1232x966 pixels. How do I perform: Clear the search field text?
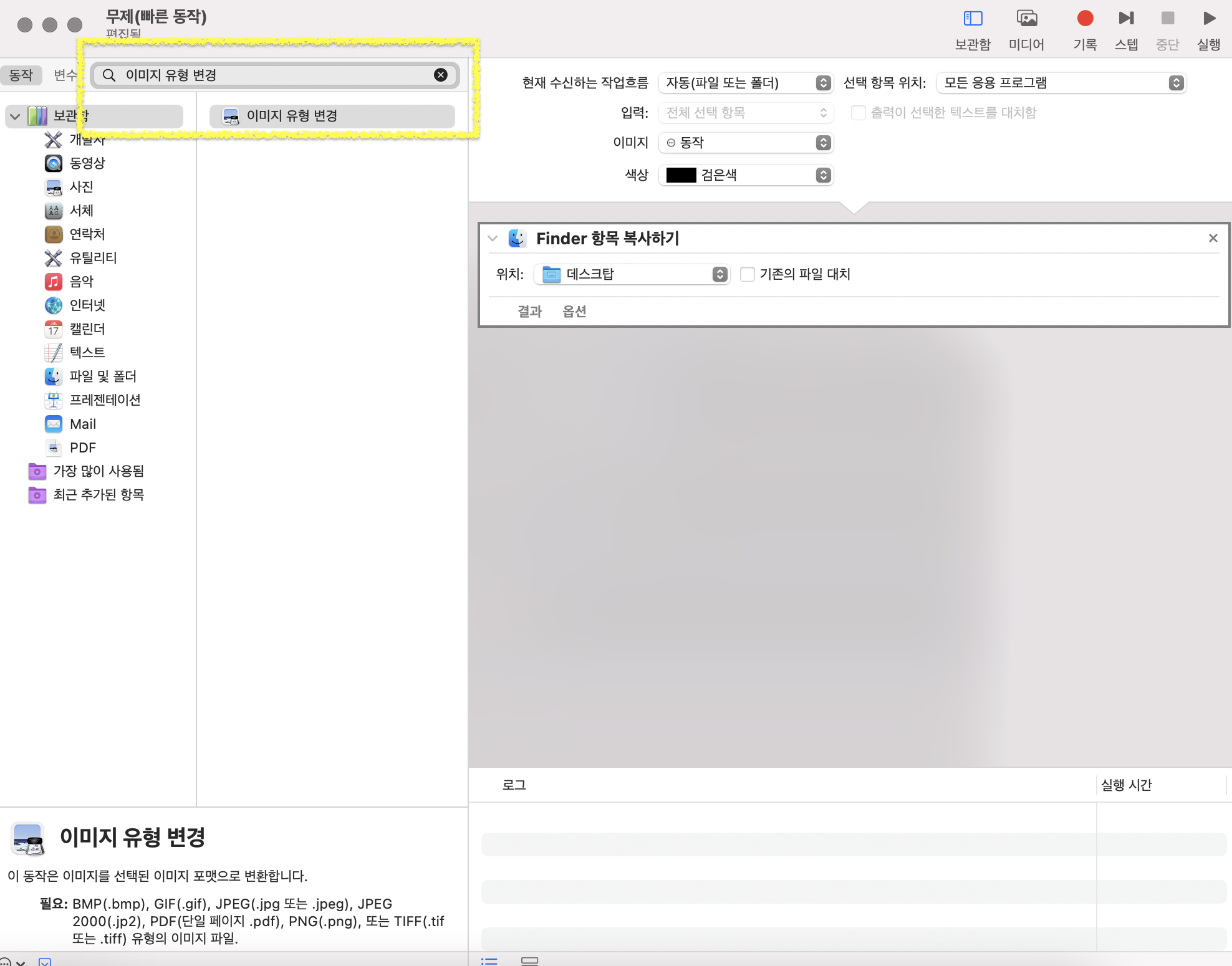click(x=440, y=75)
